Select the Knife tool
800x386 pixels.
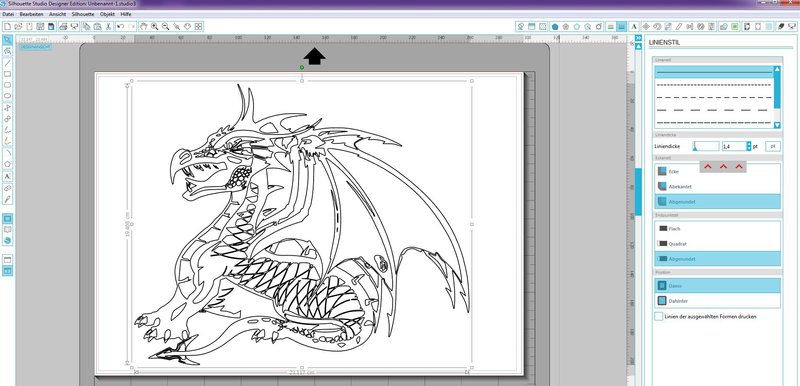point(8,199)
